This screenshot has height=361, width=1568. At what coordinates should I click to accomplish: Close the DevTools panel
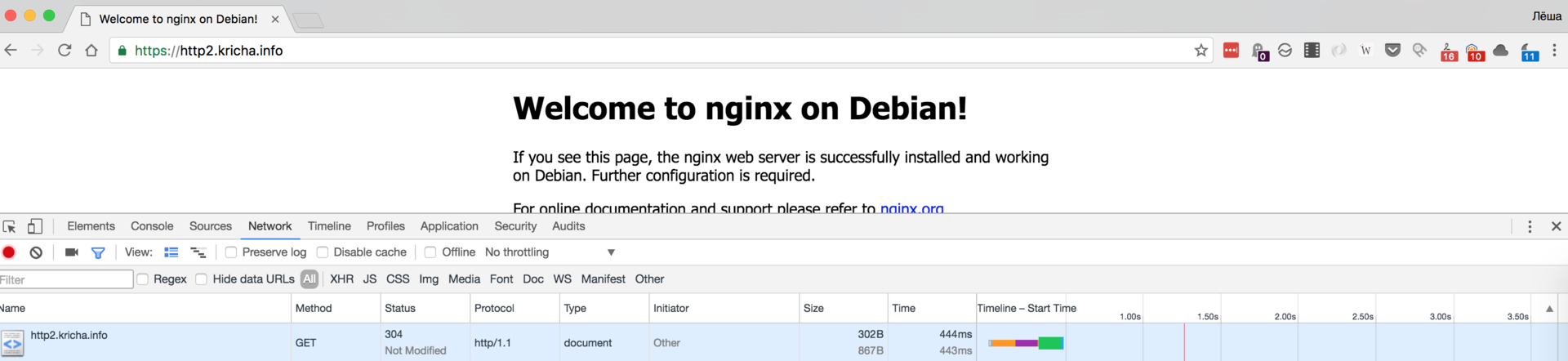pos(1556,226)
